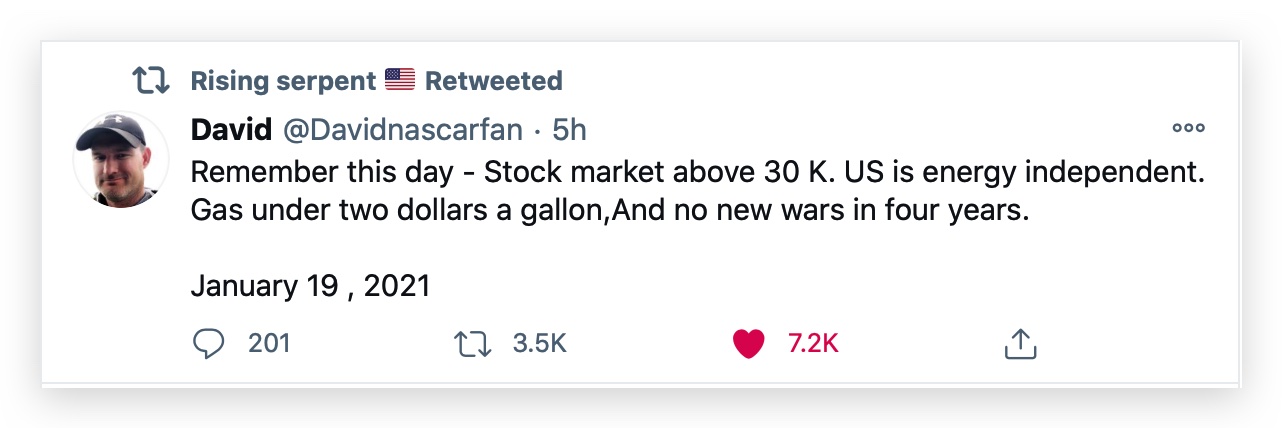Unlike the tweet via the red heart
The height and width of the screenshot is (428, 1282).
coord(748,344)
